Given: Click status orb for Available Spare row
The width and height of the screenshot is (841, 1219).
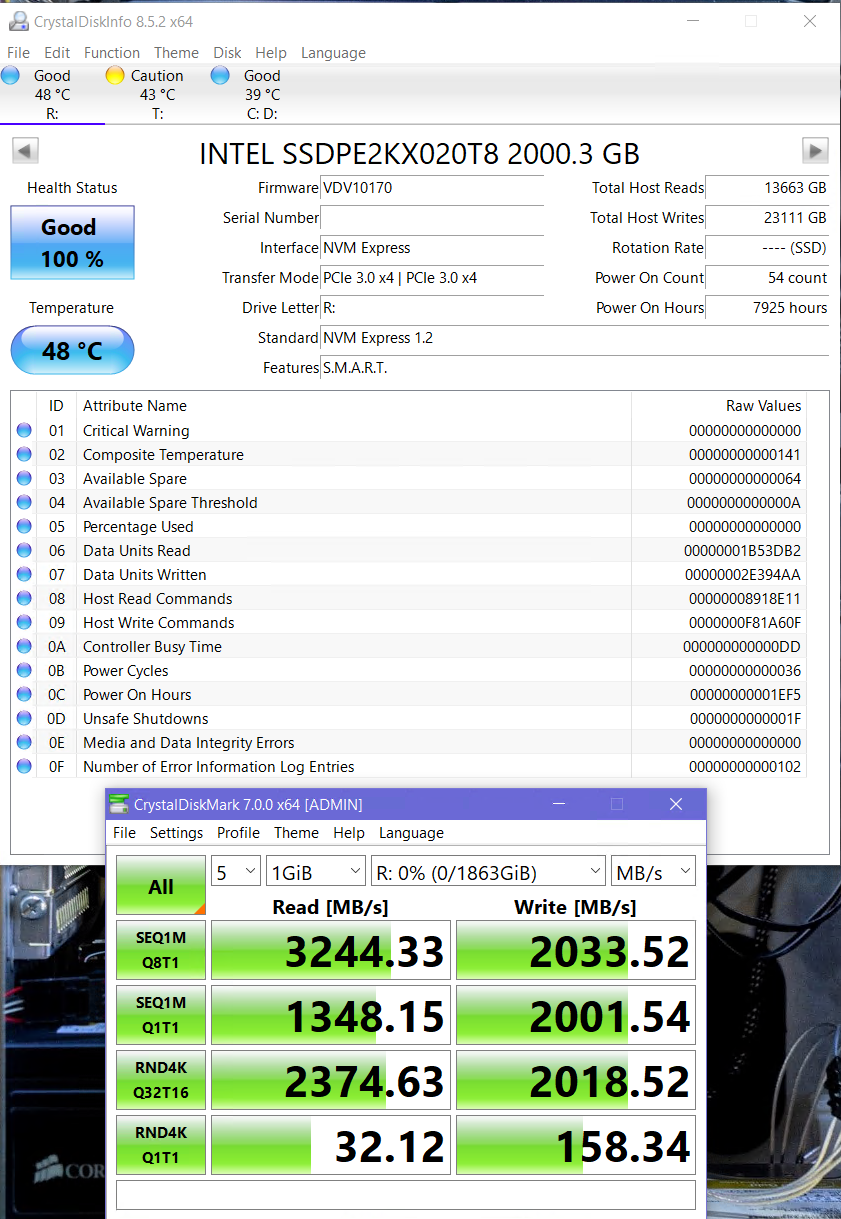Looking at the screenshot, I should click(24, 479).
